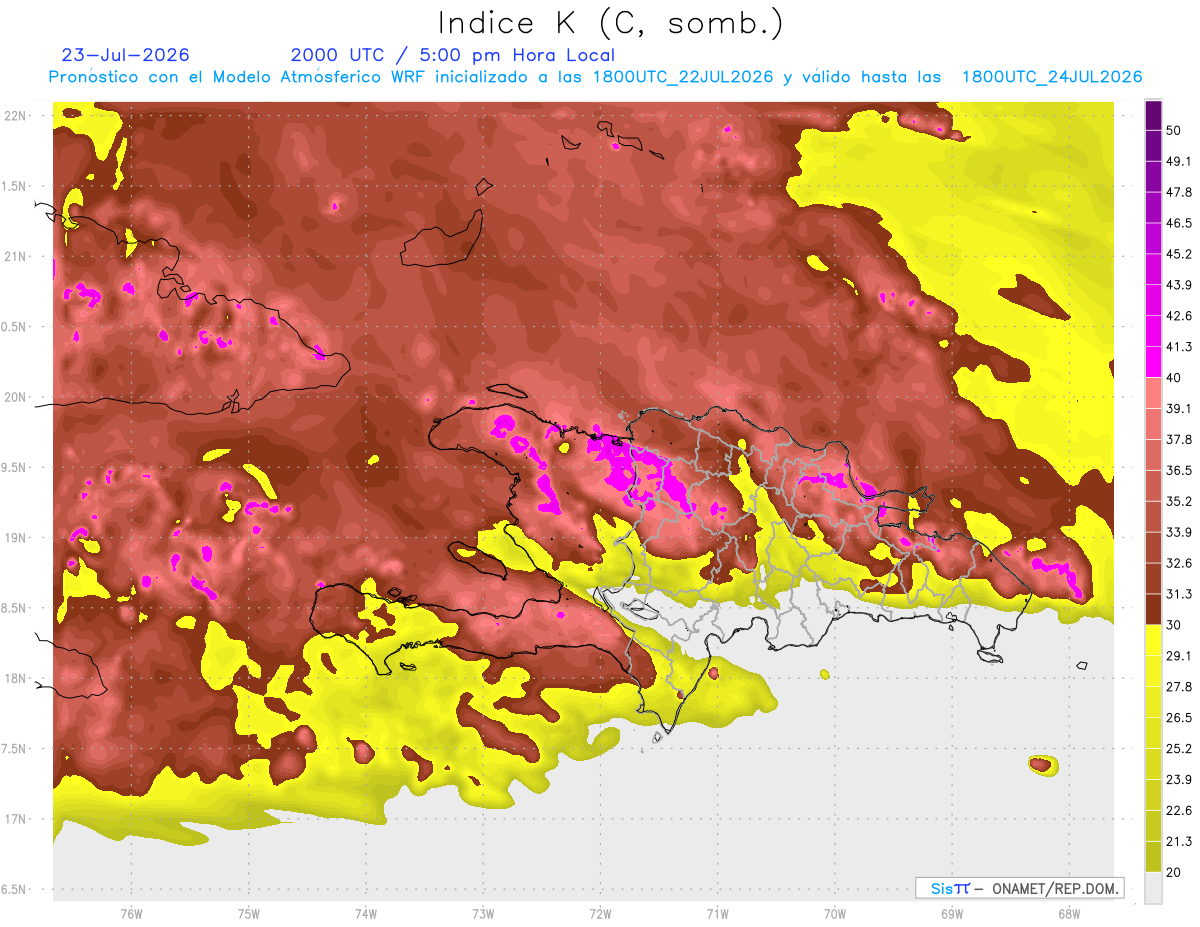Click the magenta swatch between 40 and 41.3
The height and width of the screenshot is (927, 1200).
click(x=1154, y=362)
